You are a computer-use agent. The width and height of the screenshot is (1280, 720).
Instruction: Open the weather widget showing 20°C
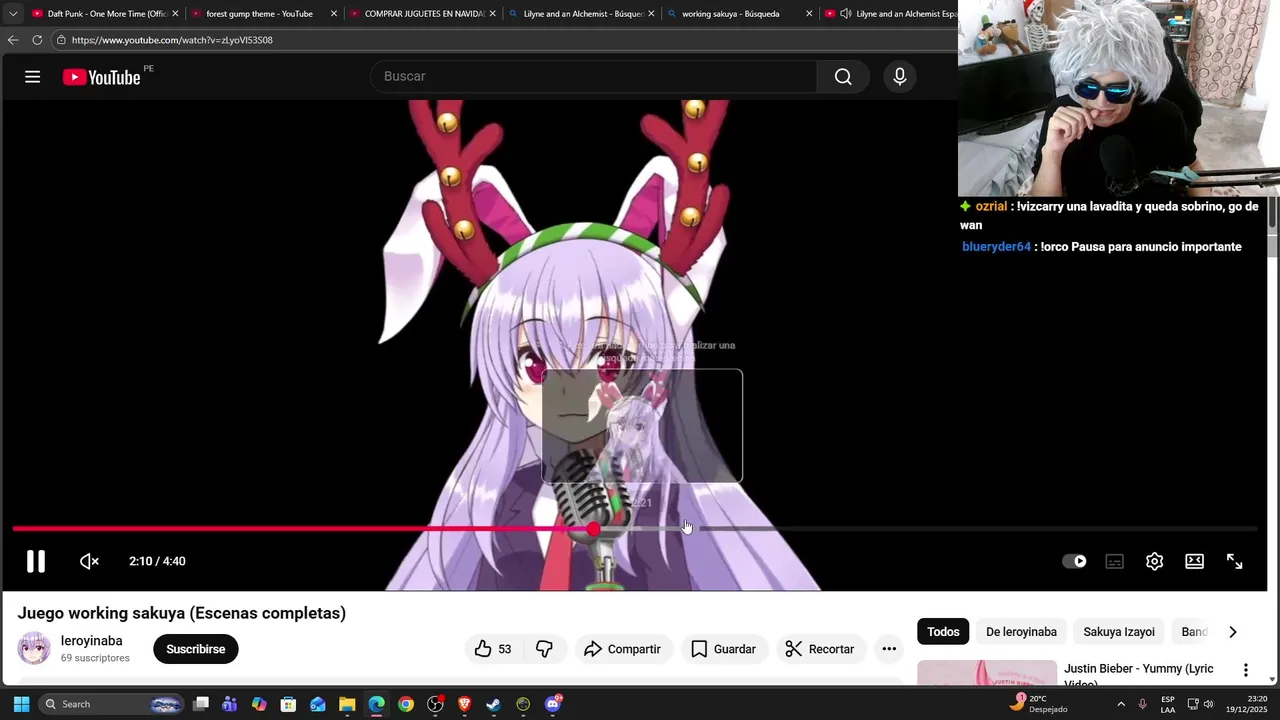(x=1038, y=704)
